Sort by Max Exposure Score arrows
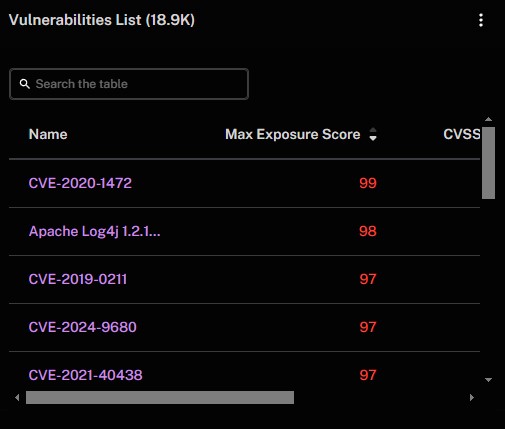The image size is (505, 429). (x=373, y=134)
